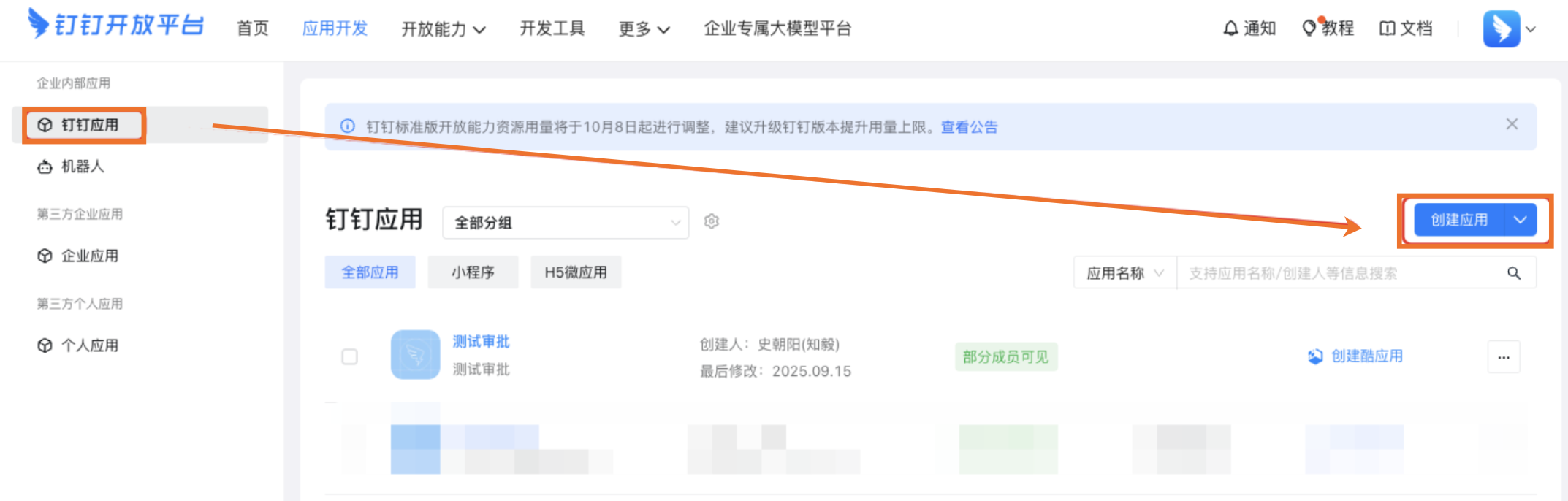
Task: Click the info icon in the announcement banner
Action: [348, 126]
